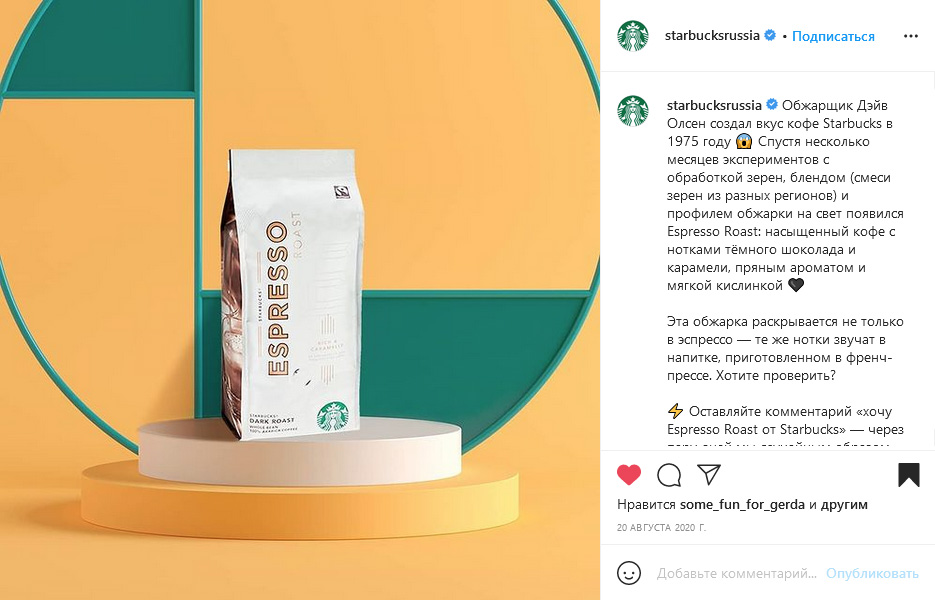Share post using paper plane icon
The height and width of the screenshot is (600, 935).
[x=709, y=474]
